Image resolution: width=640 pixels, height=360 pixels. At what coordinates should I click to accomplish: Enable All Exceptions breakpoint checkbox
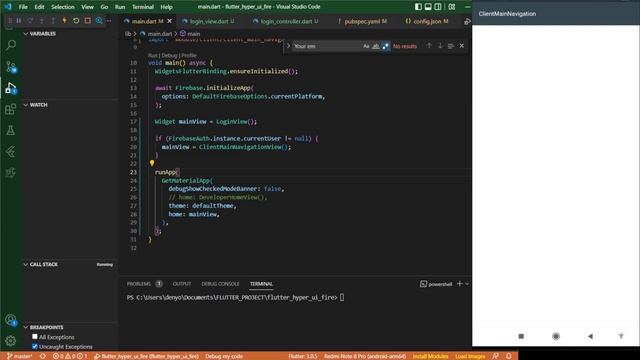coord(35,337)
